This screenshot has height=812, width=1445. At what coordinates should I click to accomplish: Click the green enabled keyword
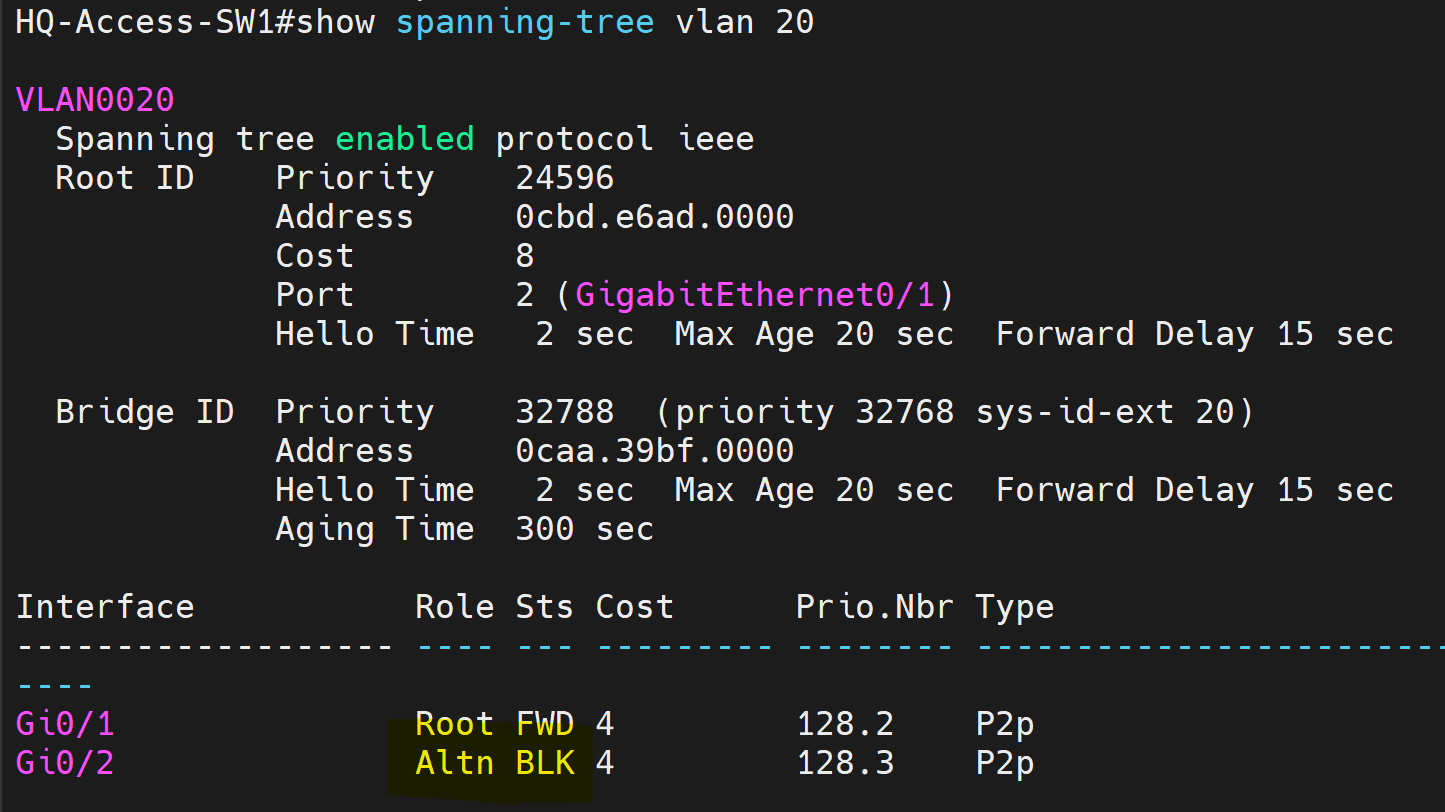[405, 139]
